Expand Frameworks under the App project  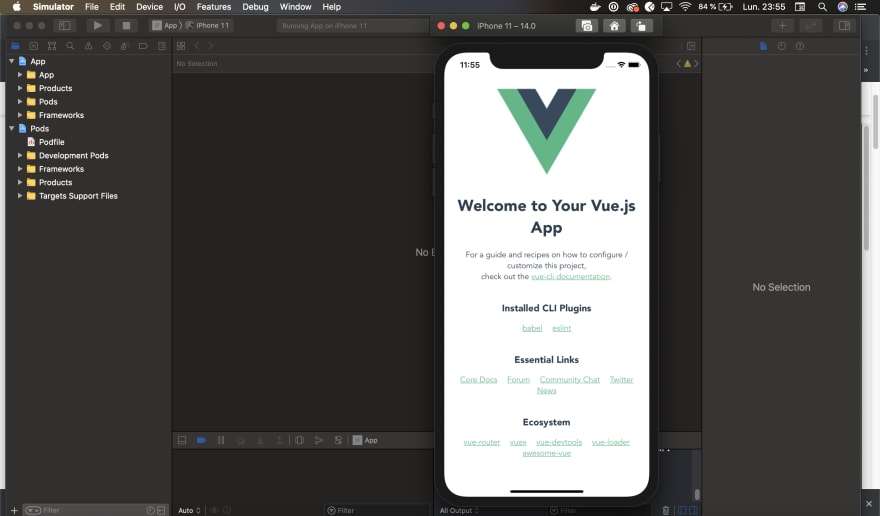(20, 115)
